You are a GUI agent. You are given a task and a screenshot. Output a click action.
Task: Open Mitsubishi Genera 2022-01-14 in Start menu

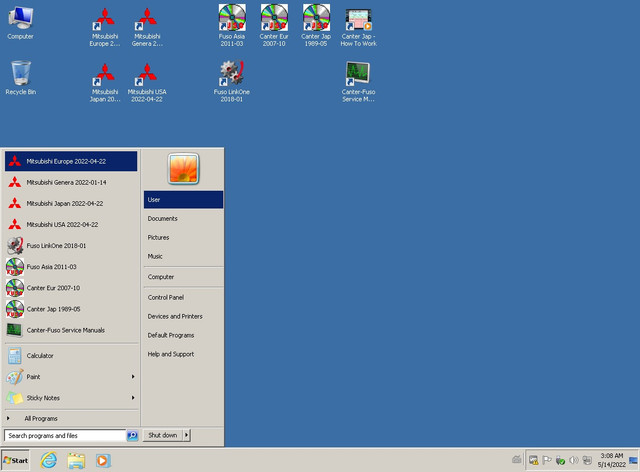(71, 183)
